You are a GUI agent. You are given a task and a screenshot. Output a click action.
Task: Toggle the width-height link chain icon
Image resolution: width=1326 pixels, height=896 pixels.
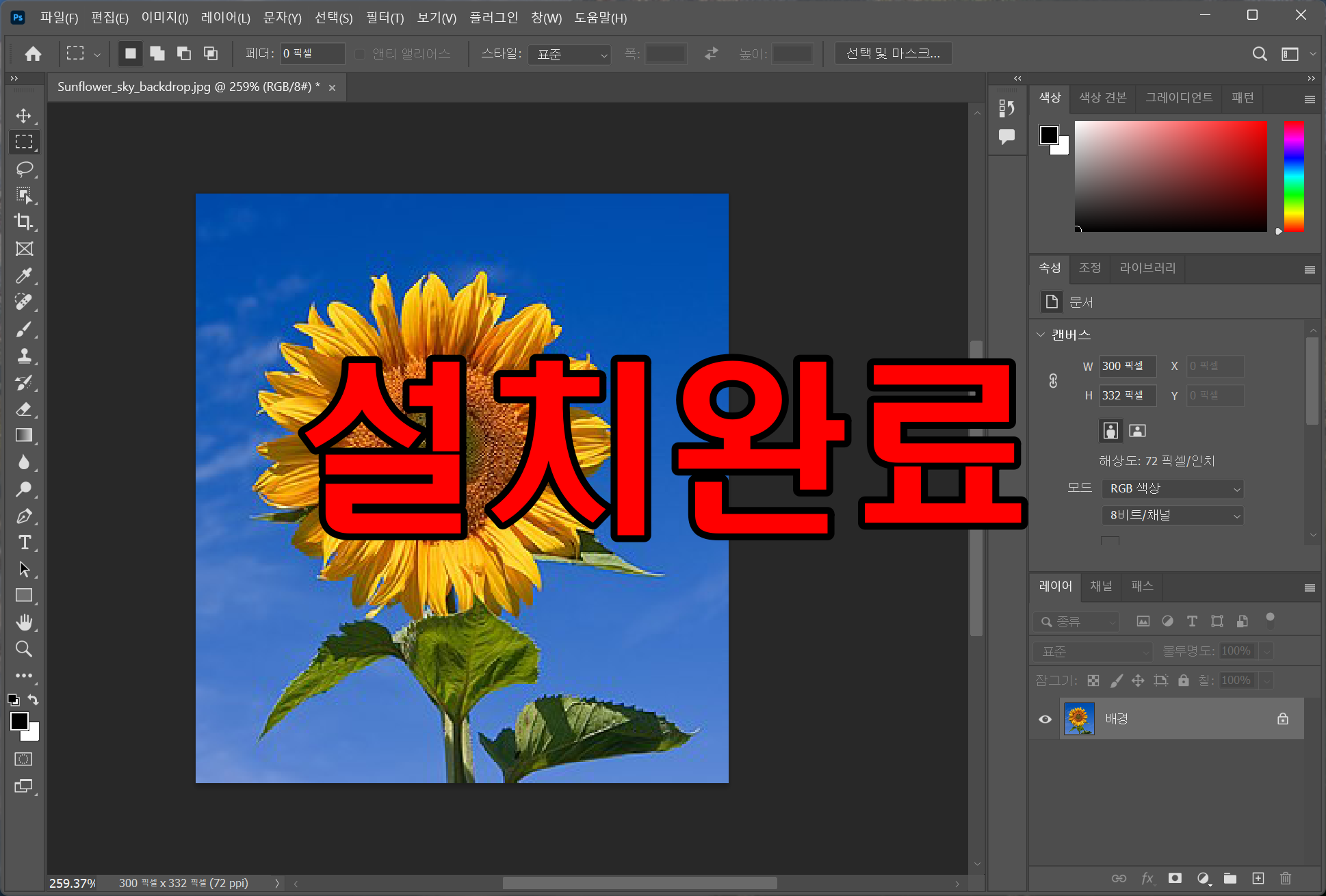1053,381
